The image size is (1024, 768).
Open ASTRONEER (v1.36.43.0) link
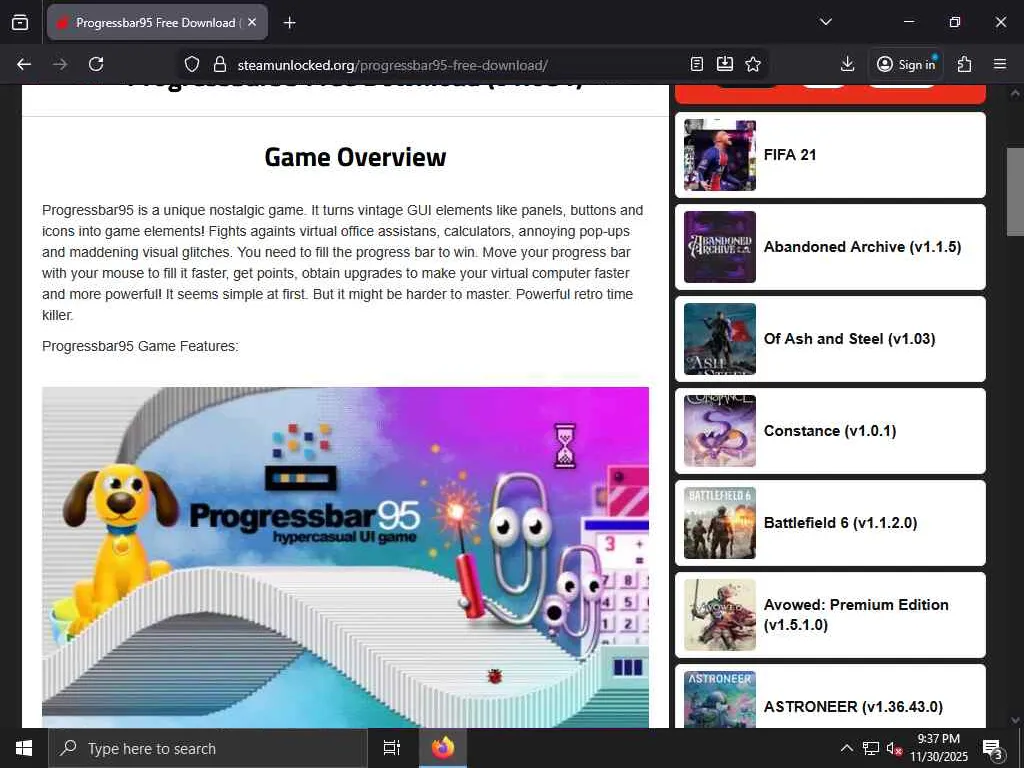[853, 707]
